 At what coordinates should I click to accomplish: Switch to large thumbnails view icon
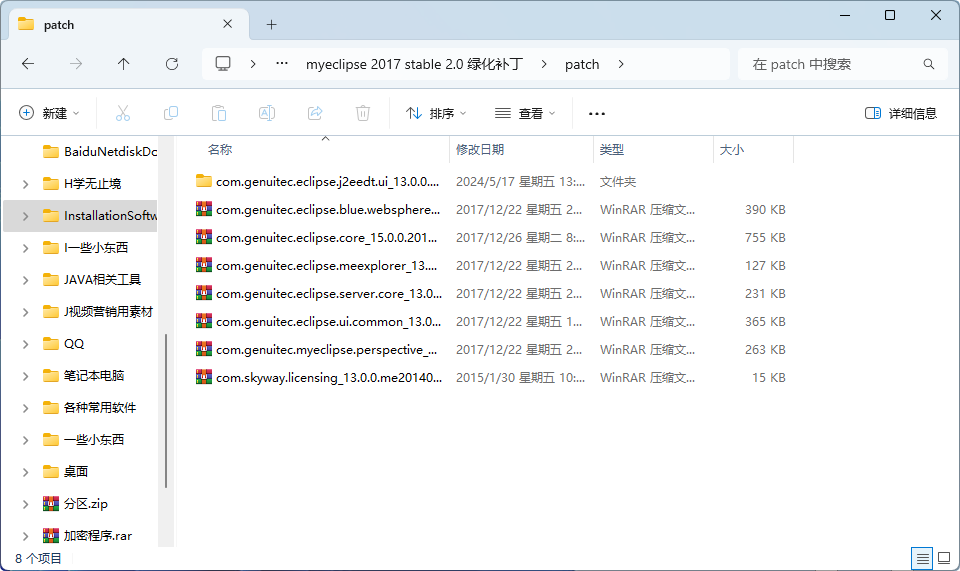pos(944,558)
